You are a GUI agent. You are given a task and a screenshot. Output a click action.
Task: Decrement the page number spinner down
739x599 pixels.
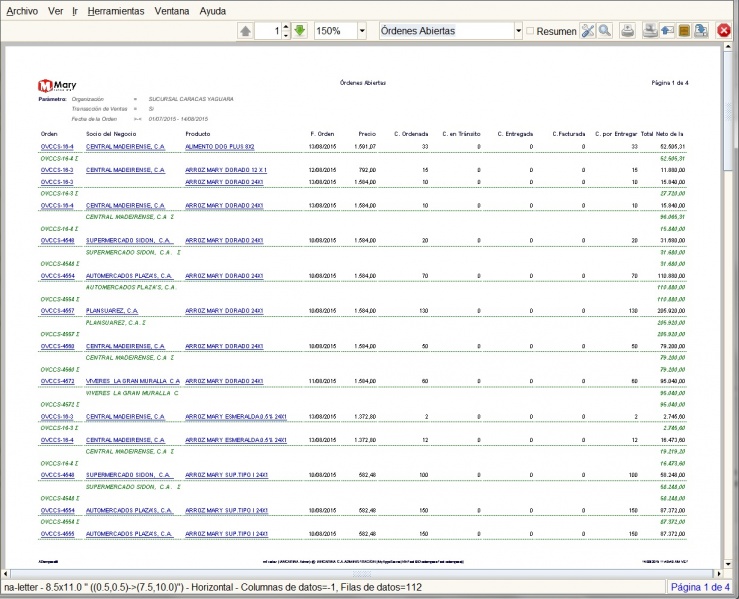point(286,35)
